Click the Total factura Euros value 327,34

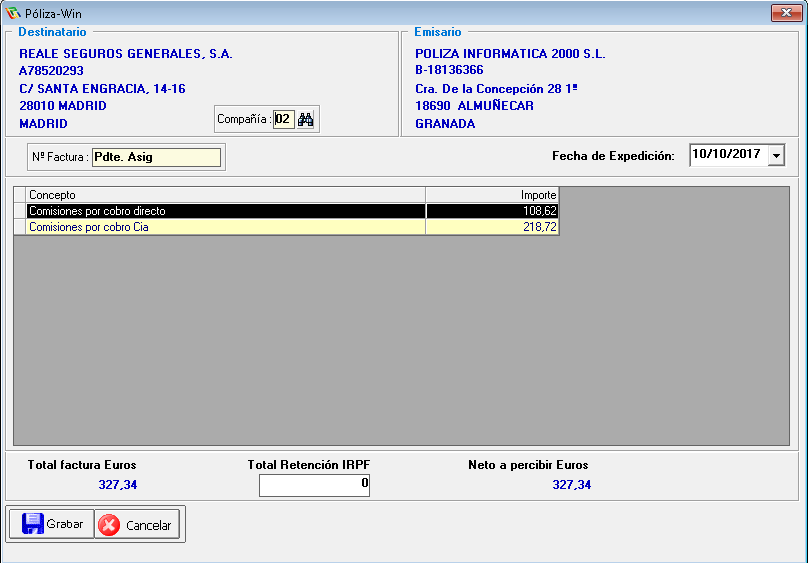click(117, 485)
